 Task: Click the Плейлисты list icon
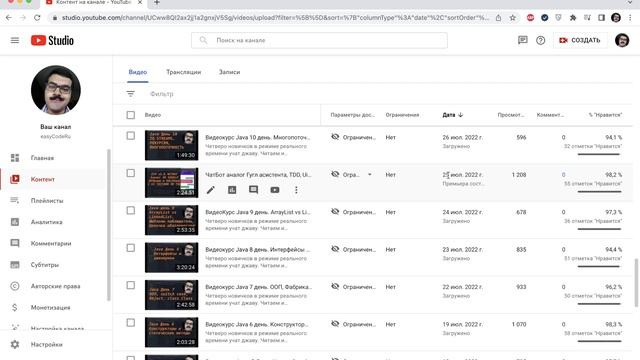click(x=15, y=200)
